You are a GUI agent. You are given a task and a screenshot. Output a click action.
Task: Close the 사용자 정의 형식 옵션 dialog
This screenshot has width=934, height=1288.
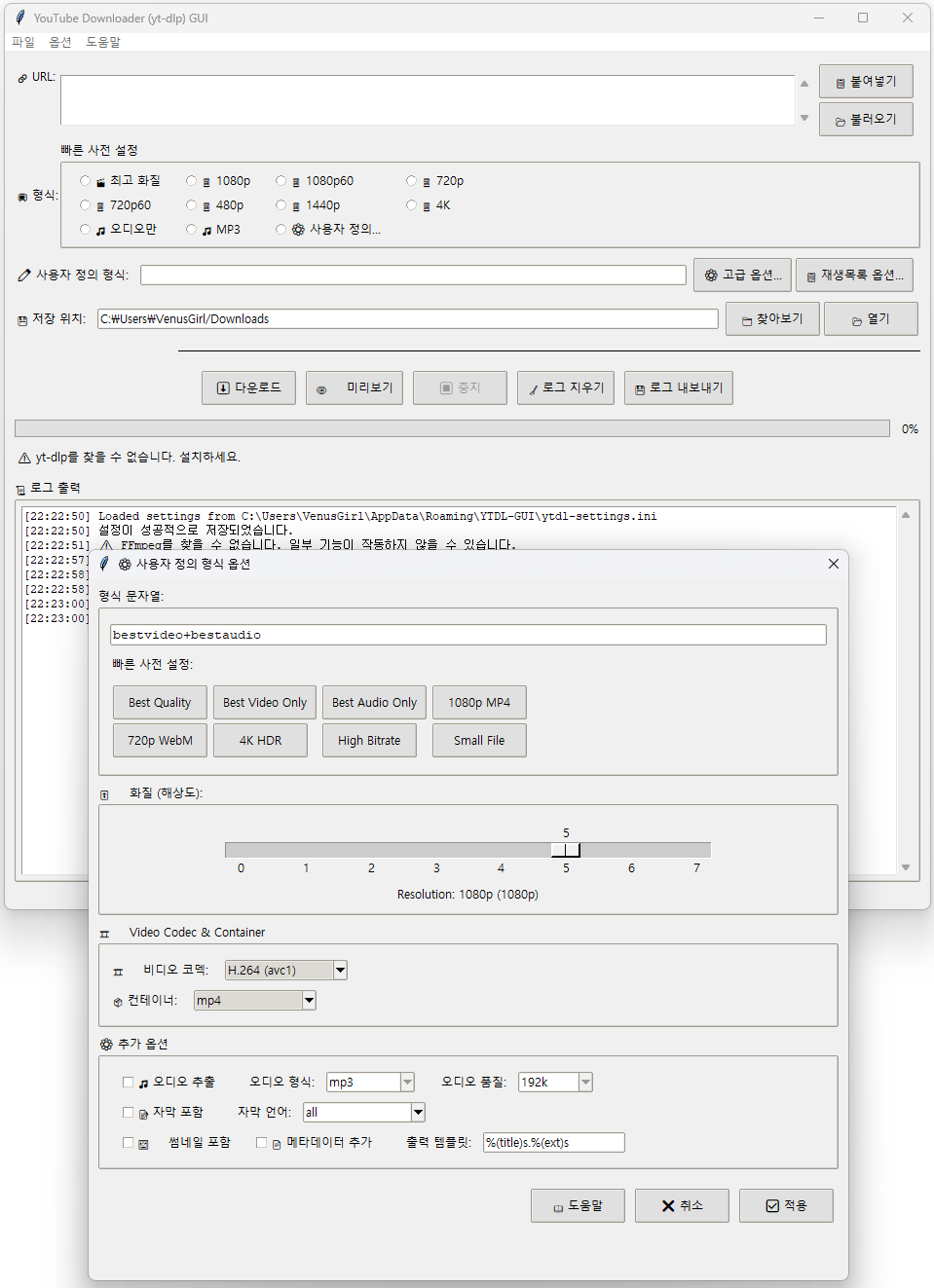(x=834, y=564)
